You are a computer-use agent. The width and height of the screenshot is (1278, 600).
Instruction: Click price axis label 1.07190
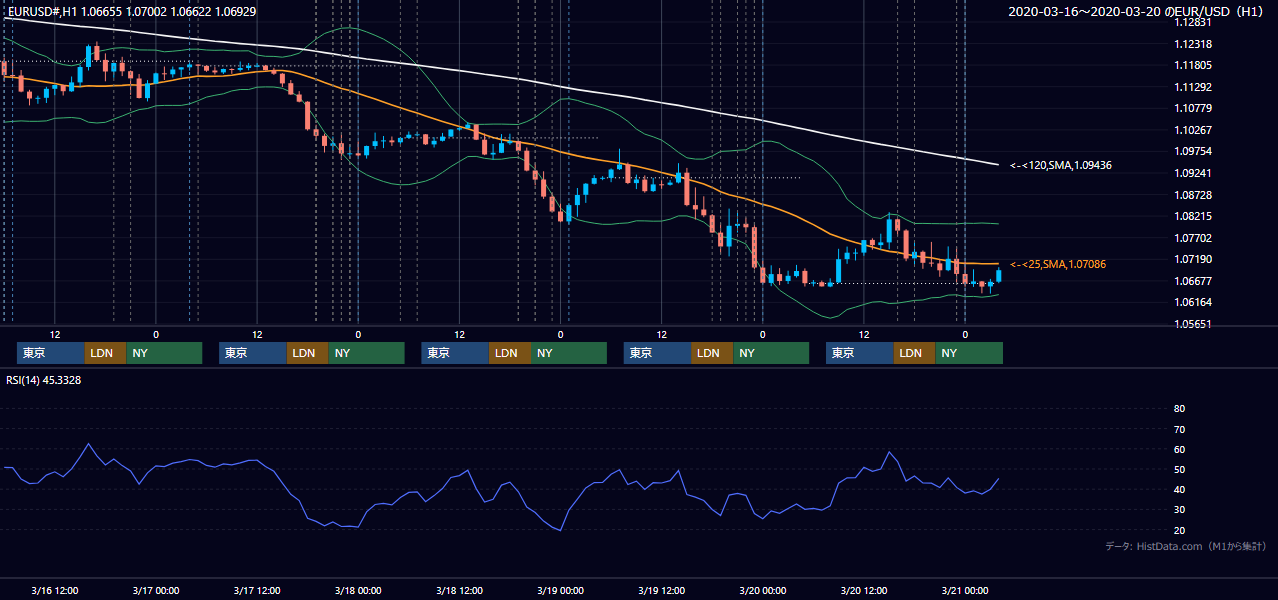(1193, 259)
